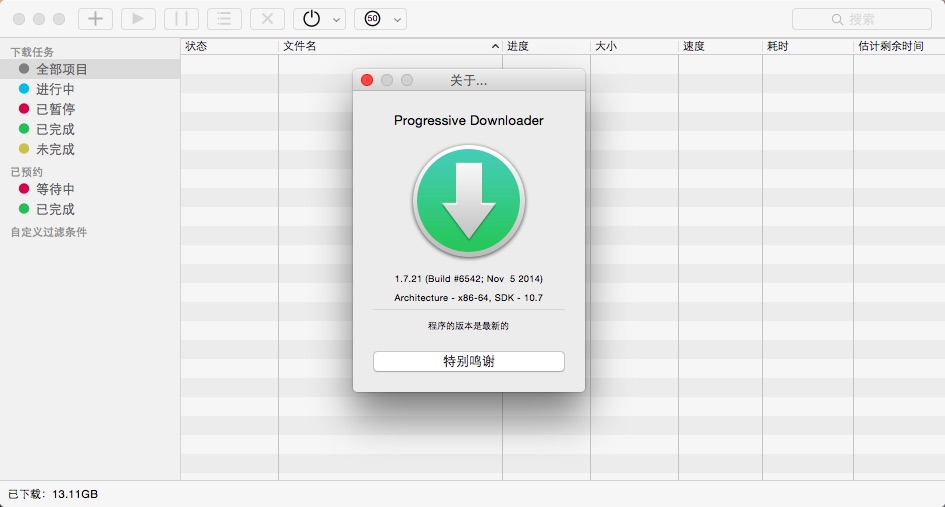Click the Architecture x86-64 SDK text
The height and width of the screenshot is (507, 945).
click(469, 298)
